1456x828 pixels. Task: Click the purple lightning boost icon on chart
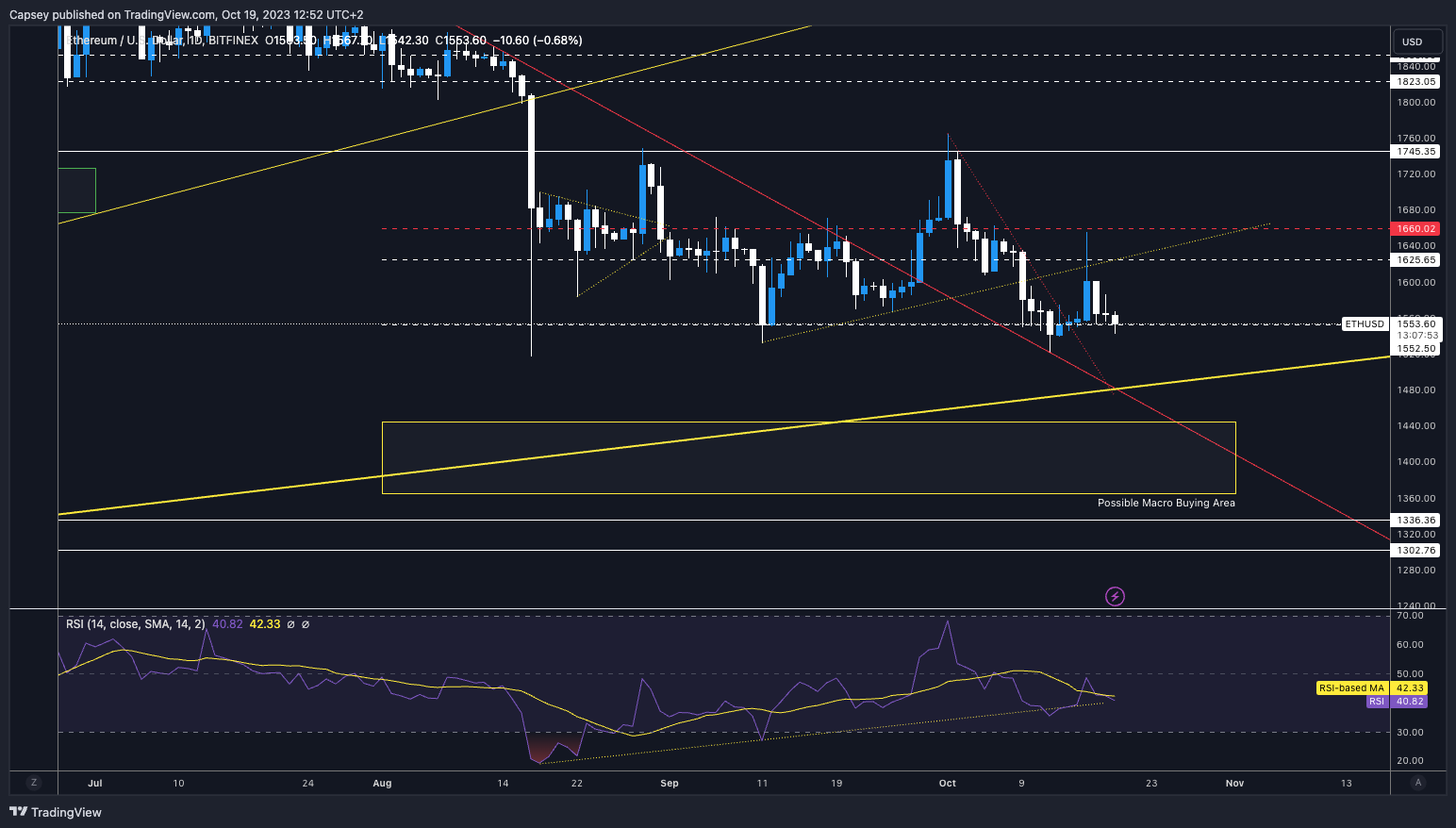(1115, 595)
